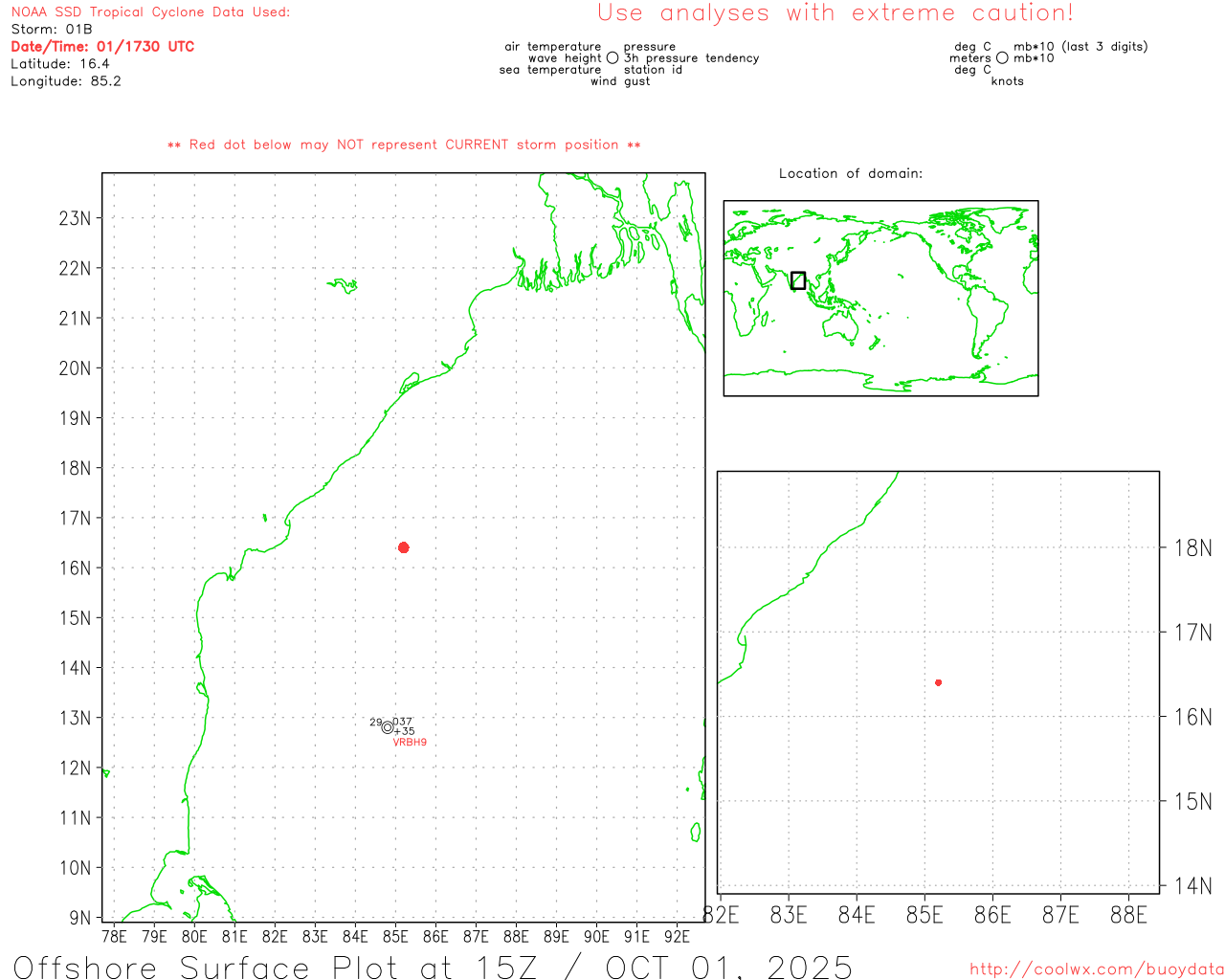Click the red VRBH9 station id label
Viewport: 1225px width, 980px height.
[x=410, y=743]
